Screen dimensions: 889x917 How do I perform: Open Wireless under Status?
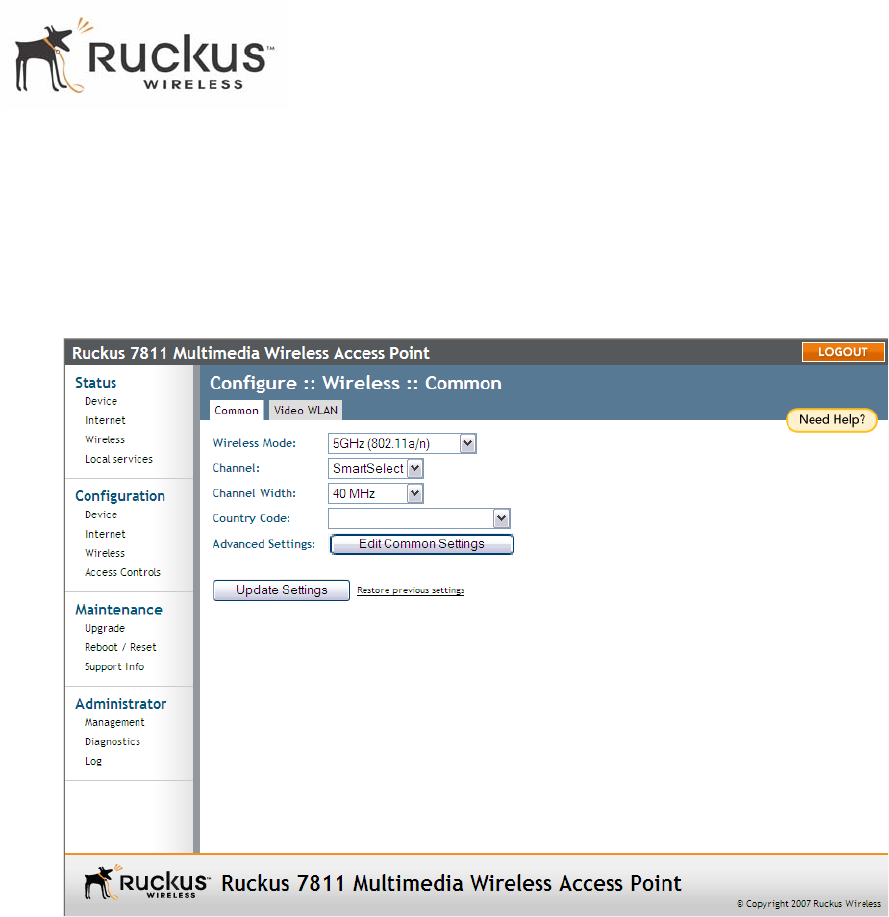click(105, 440)
